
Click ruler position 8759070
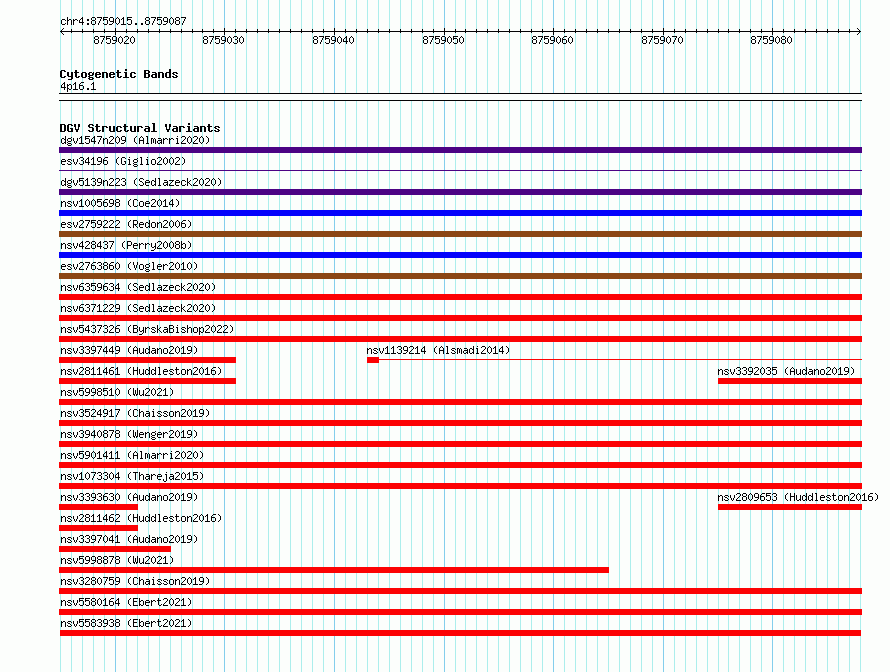(662, 40)
